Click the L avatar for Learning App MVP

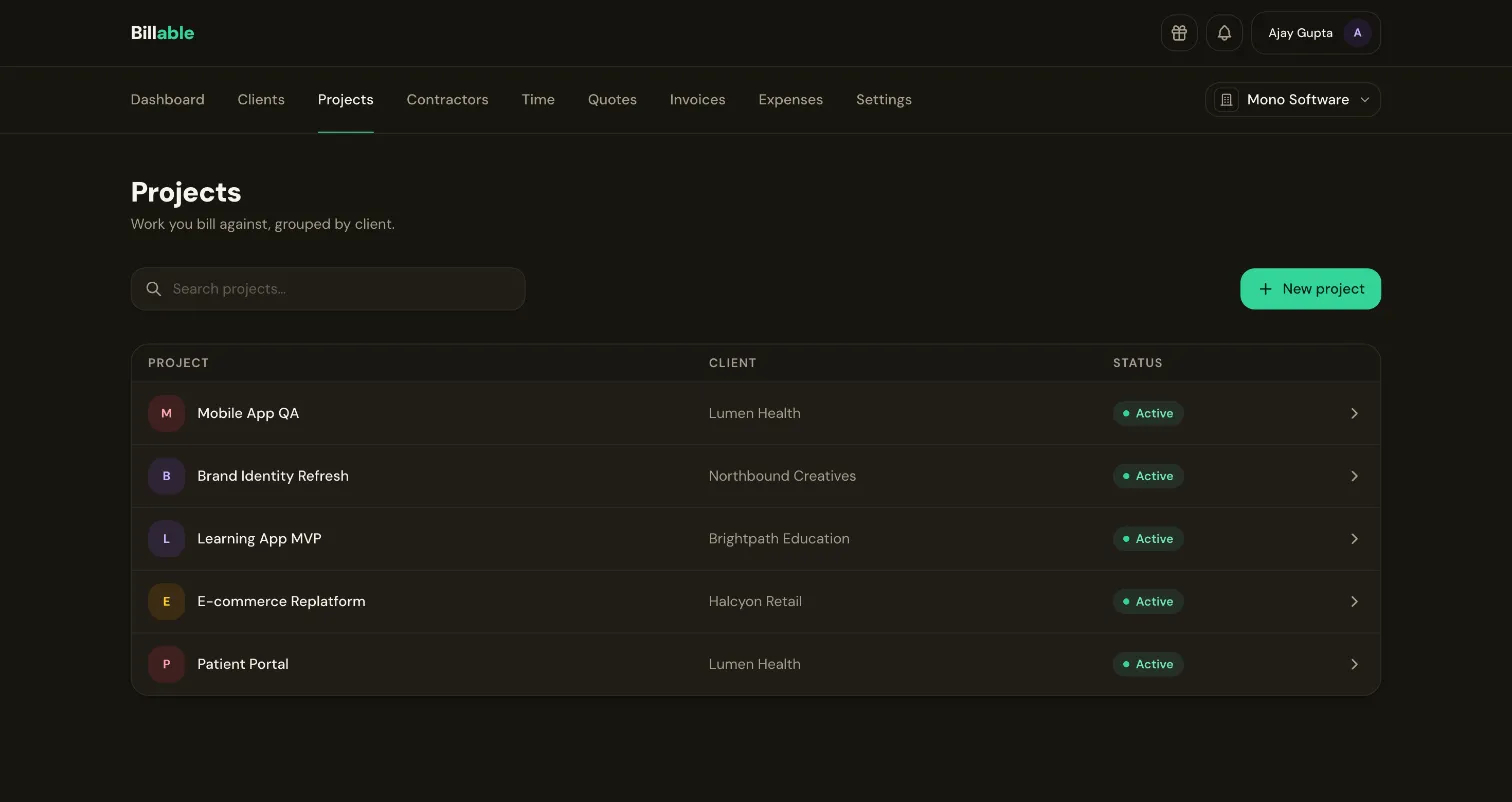(x=166, y=539)
